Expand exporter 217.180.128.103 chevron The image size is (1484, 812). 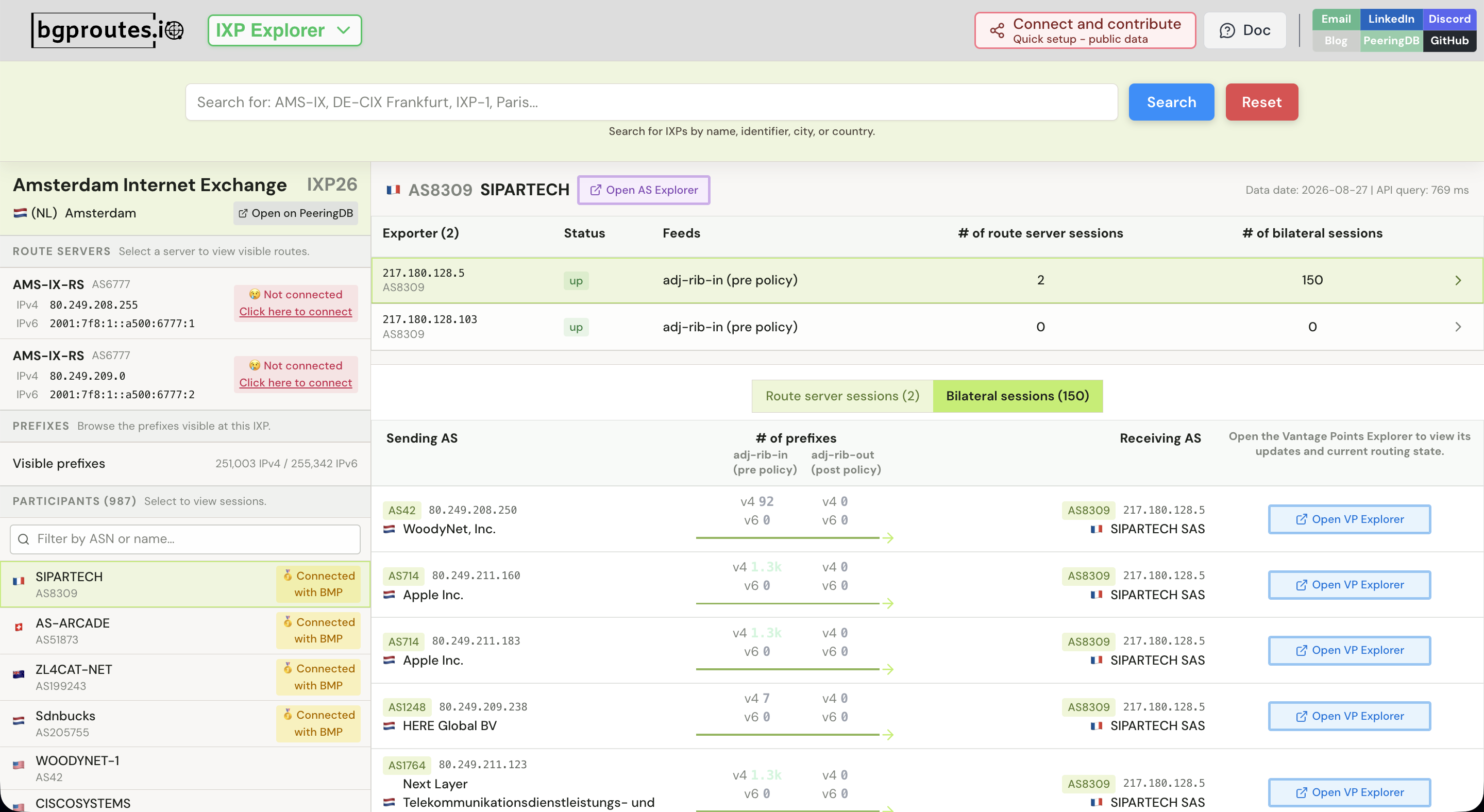pyautogui.click(x=1458, y=327)
